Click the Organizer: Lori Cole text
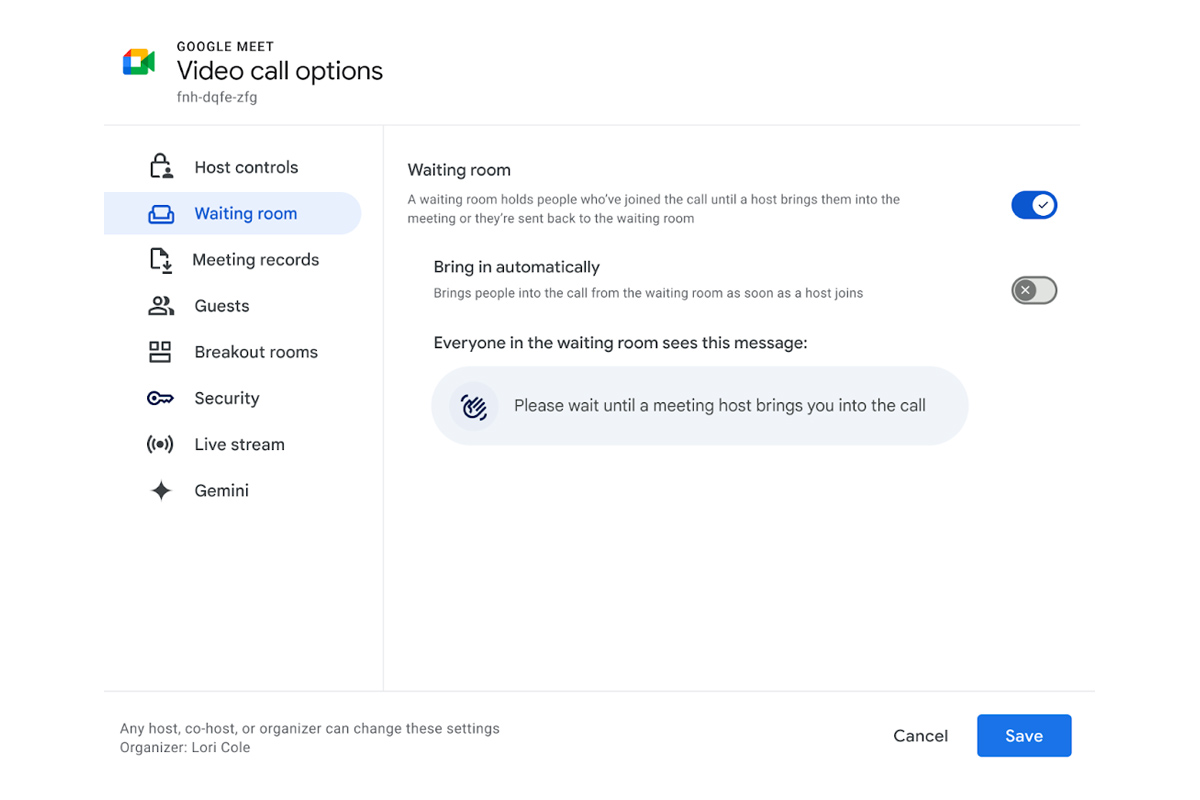1200x800 pixels. tap(185, 748)
